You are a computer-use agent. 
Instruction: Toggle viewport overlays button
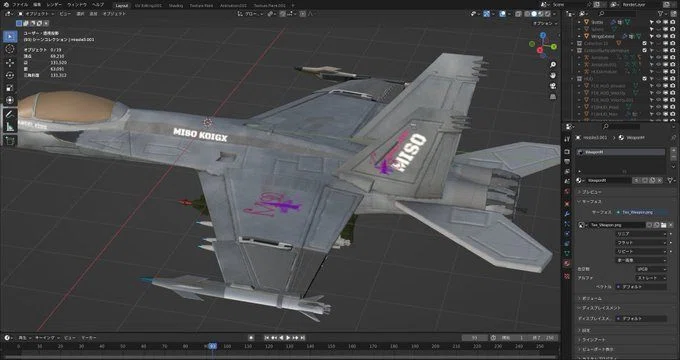[x=502, y=14]
